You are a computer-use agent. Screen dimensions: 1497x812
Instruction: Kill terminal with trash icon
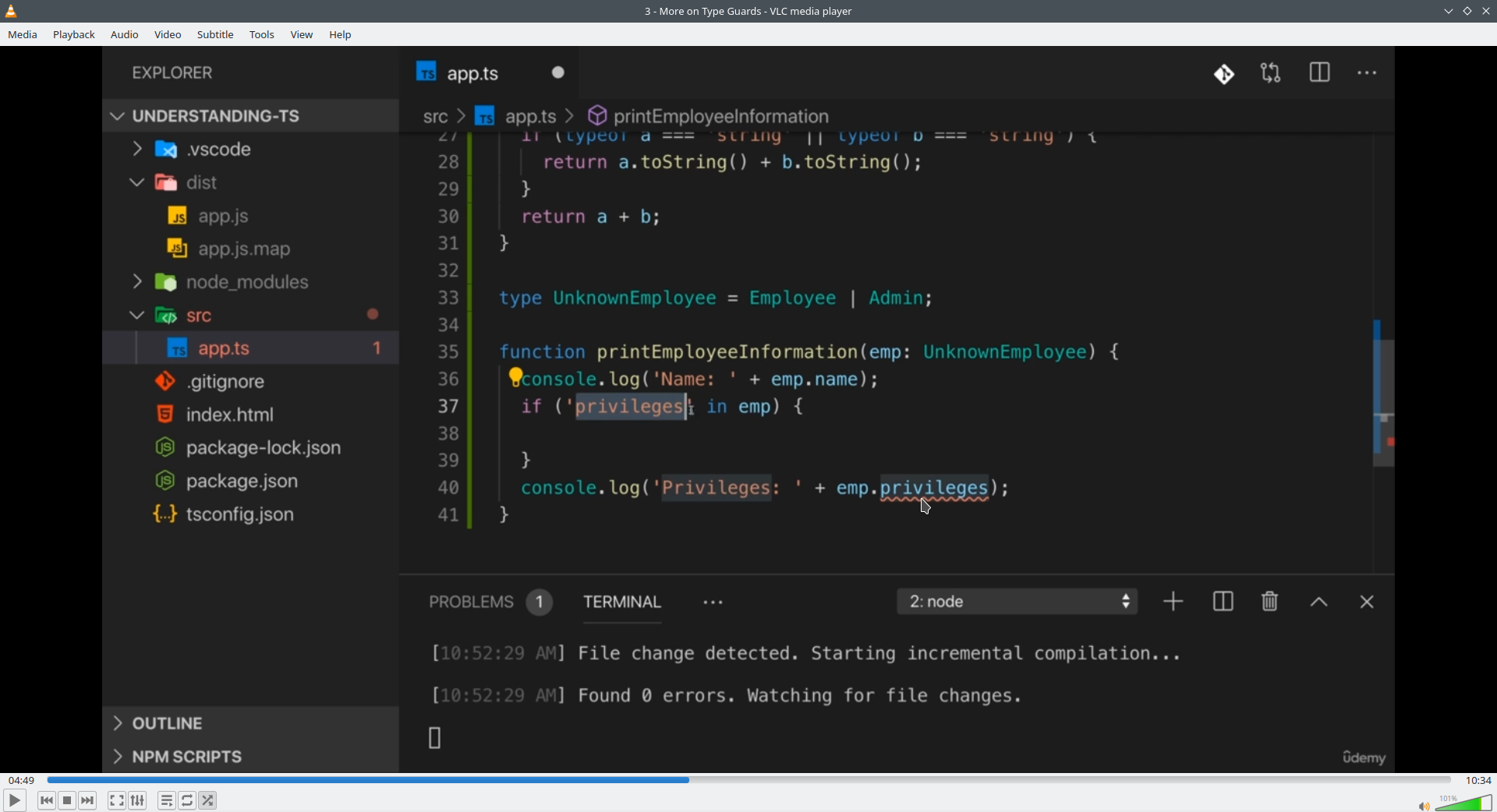point(1270,602)
